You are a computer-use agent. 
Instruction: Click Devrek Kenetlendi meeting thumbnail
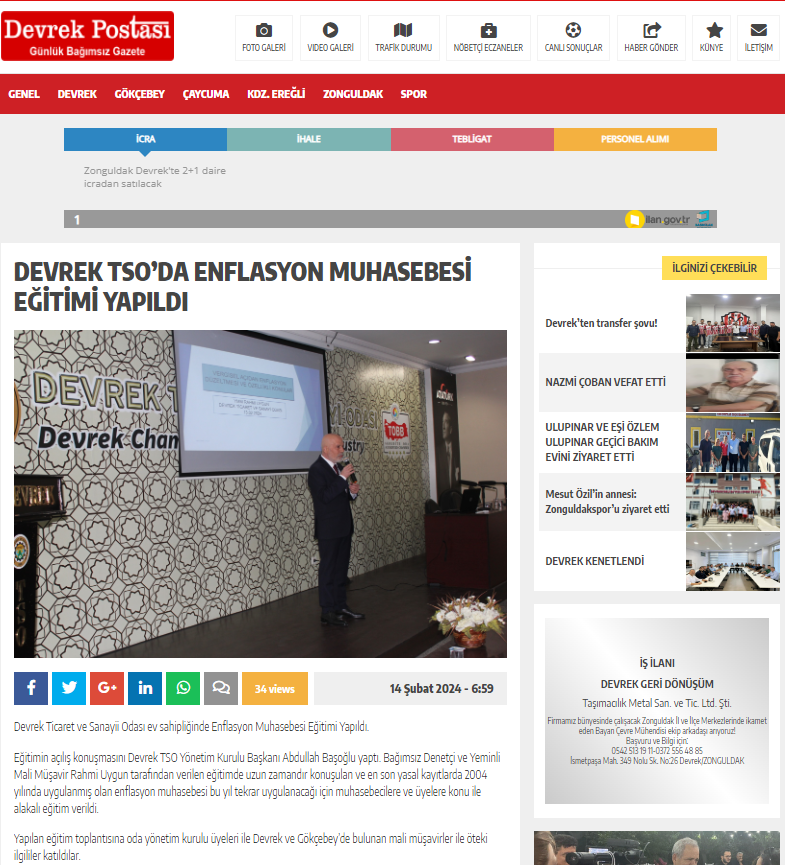tap(733, 562)
